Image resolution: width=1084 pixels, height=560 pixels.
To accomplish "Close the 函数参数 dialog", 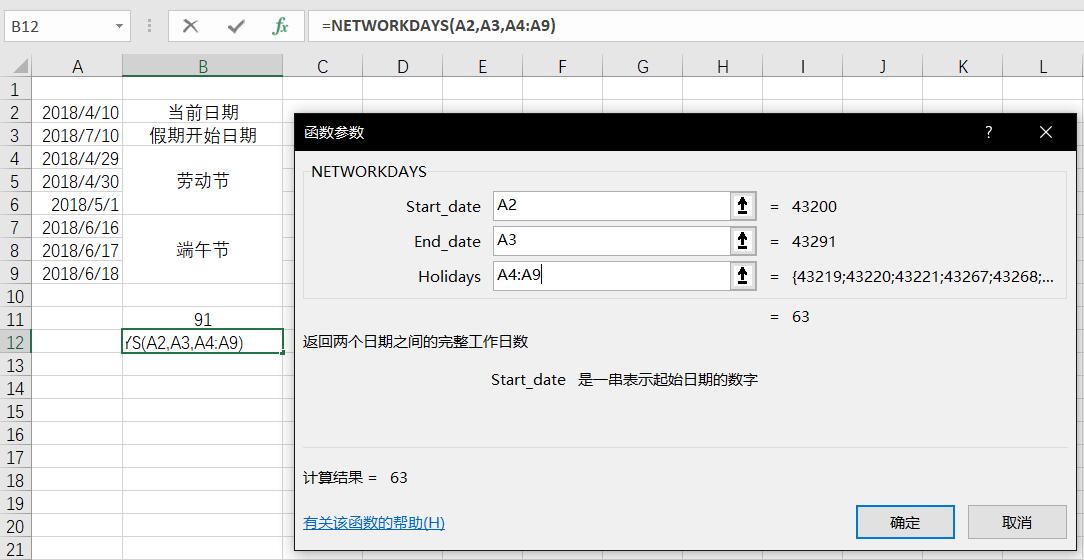I will tap(1046, 132).
